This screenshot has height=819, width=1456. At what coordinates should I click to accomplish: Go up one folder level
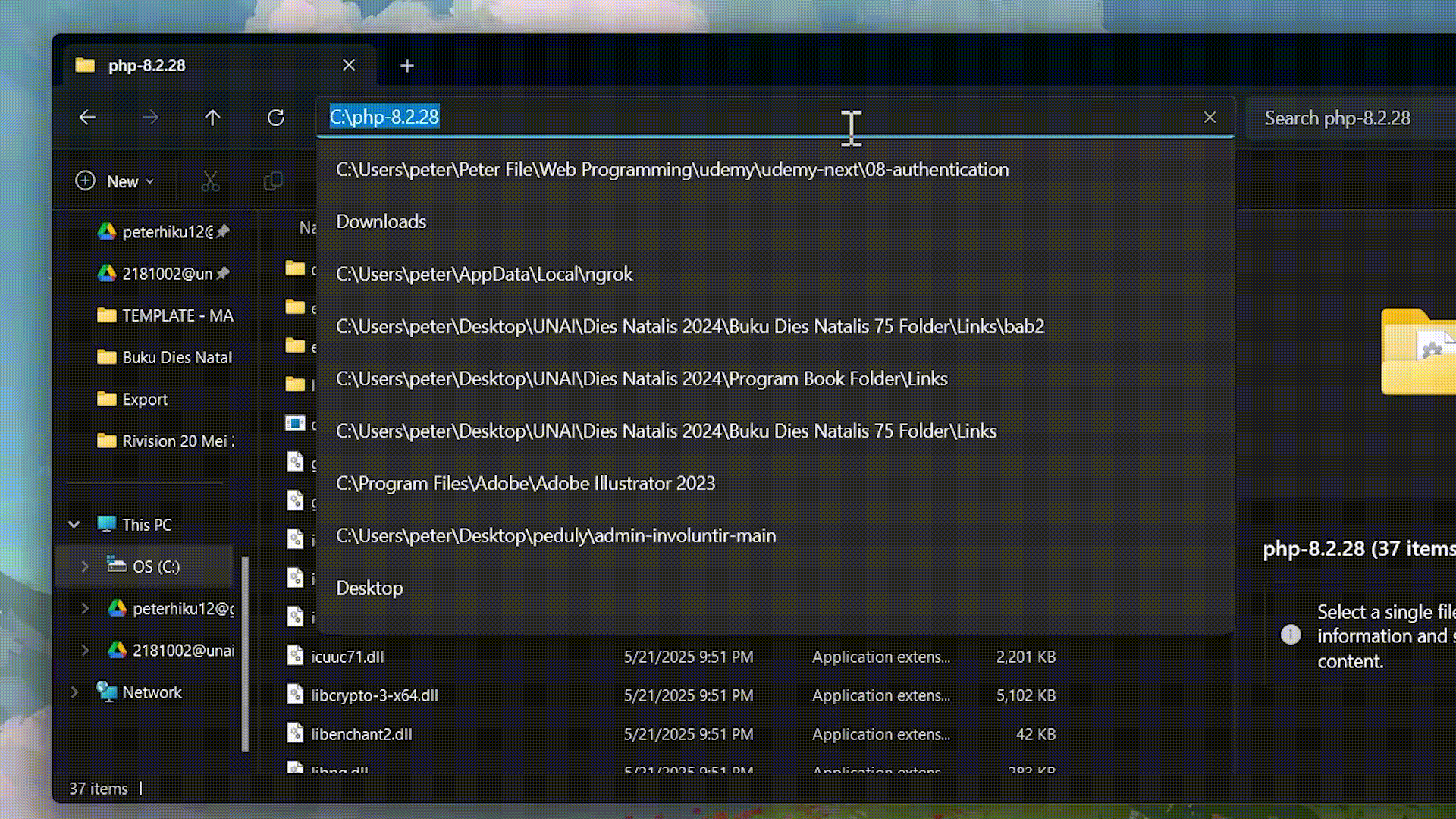[x=212, y=118]
